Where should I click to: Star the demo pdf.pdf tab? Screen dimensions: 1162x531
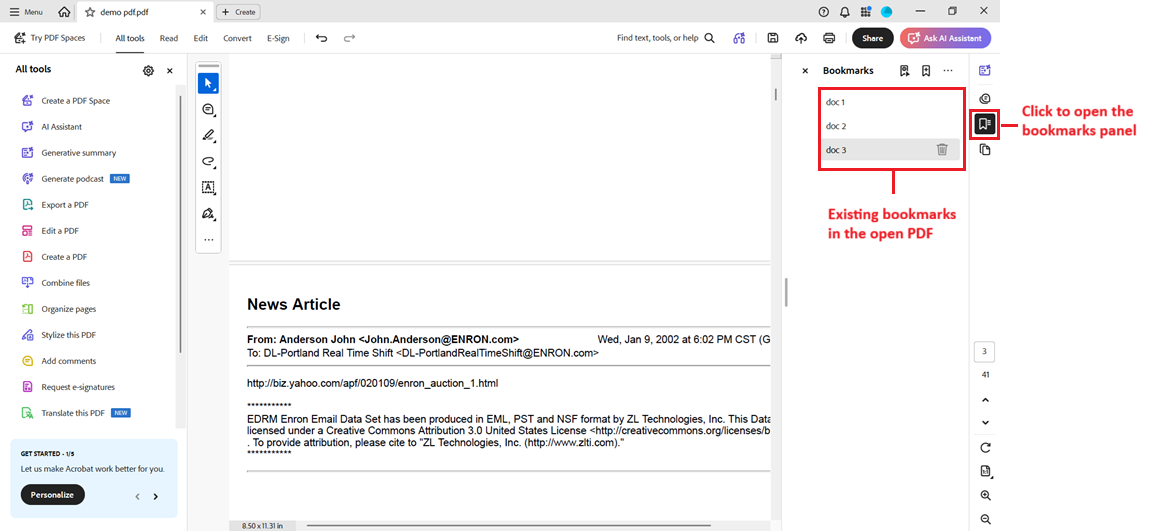point(90,12)
